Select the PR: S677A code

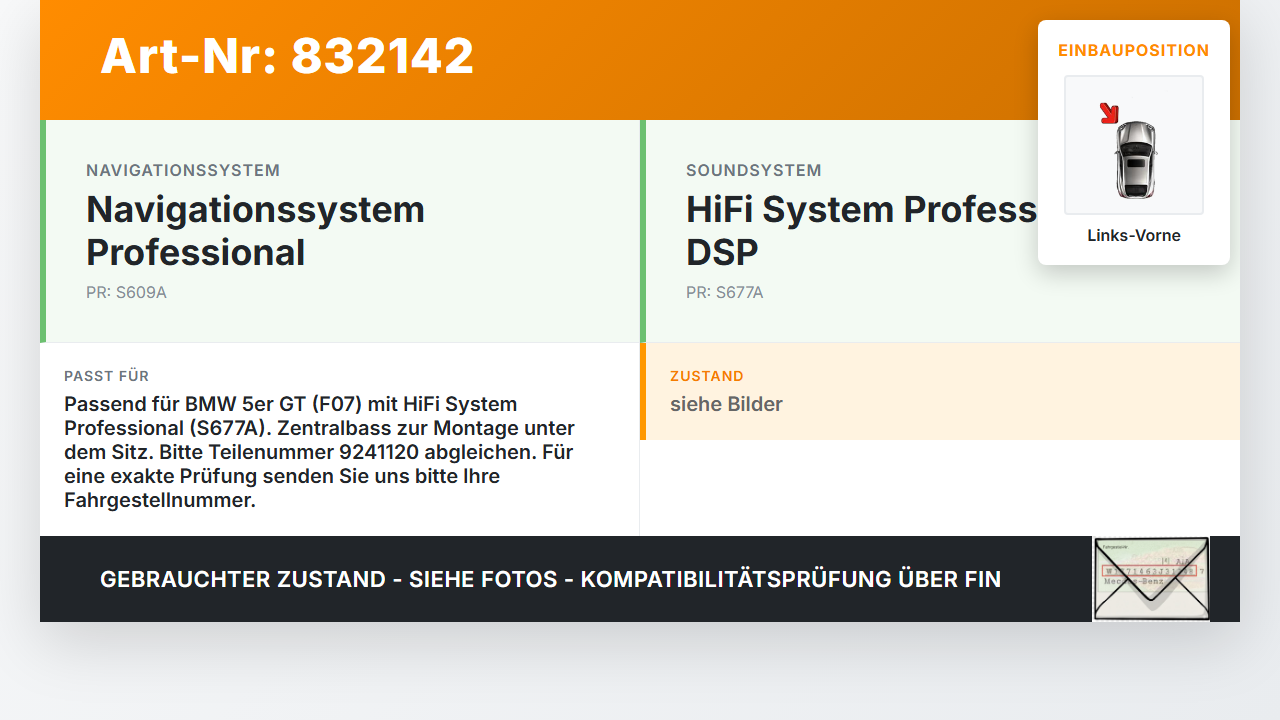(x=725, y=293)
